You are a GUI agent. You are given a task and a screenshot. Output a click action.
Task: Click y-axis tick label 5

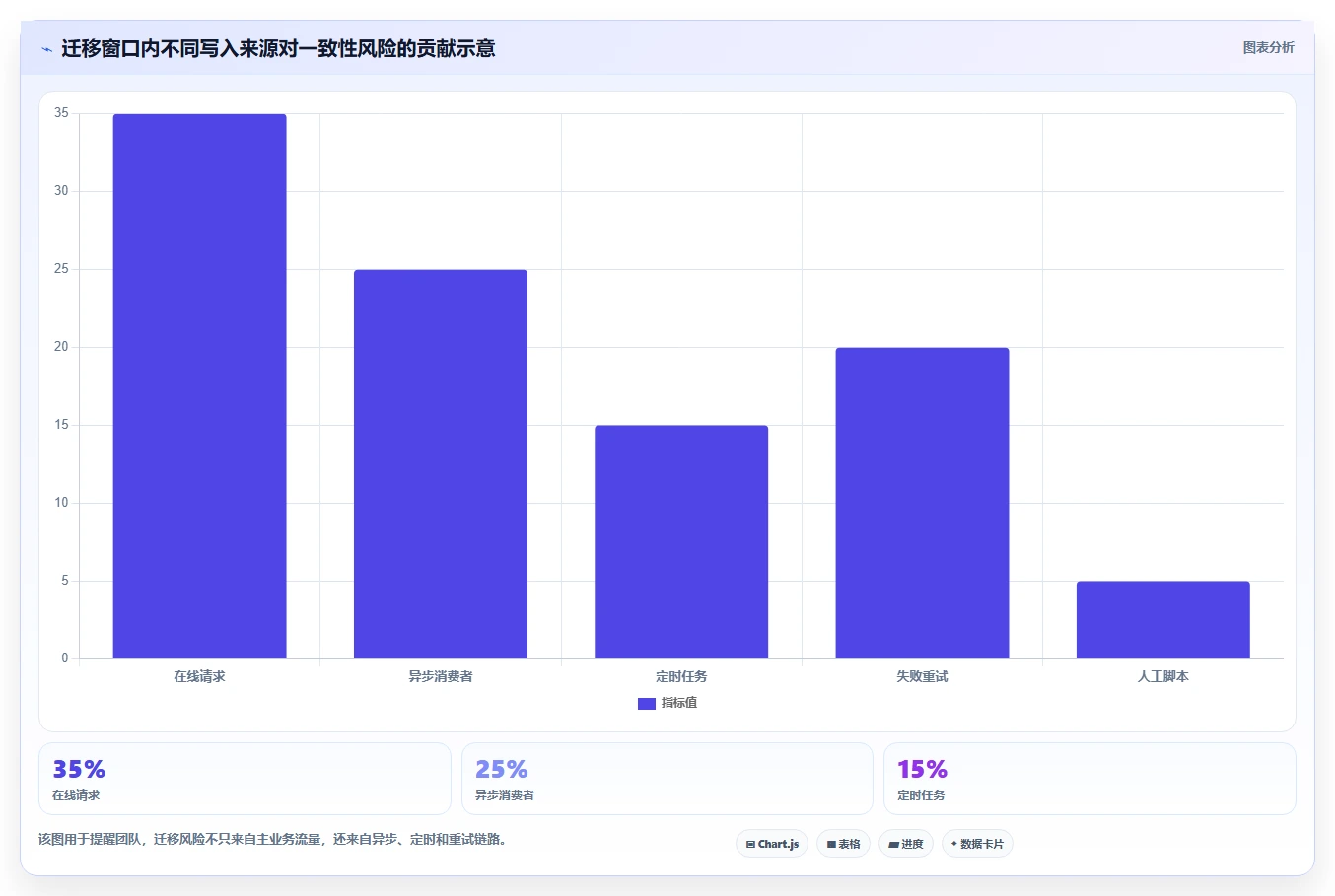point(65,581)
